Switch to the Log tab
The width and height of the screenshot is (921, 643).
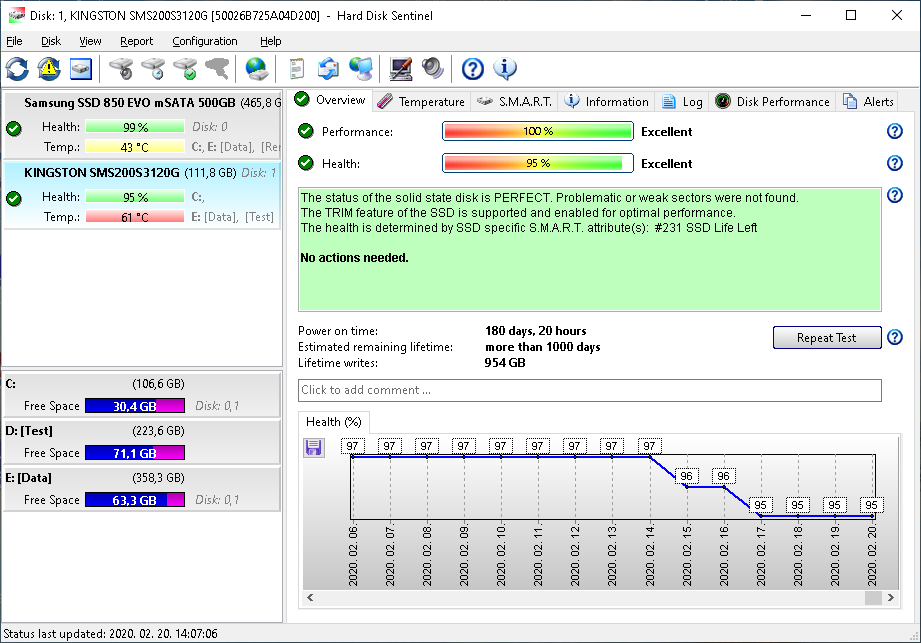coord(682,102)
